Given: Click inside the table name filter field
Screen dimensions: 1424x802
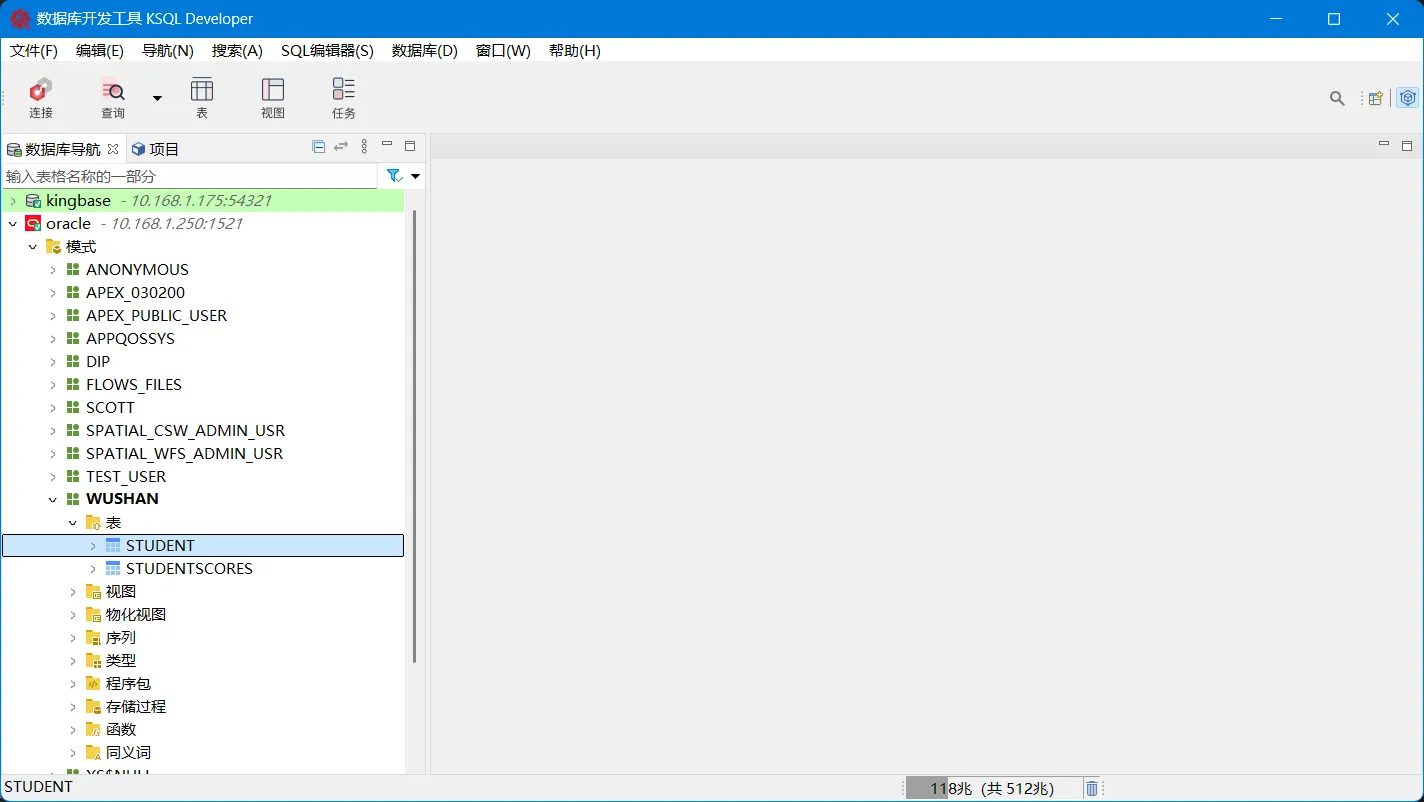Looking at the screenshot, I should coord(180,175).
